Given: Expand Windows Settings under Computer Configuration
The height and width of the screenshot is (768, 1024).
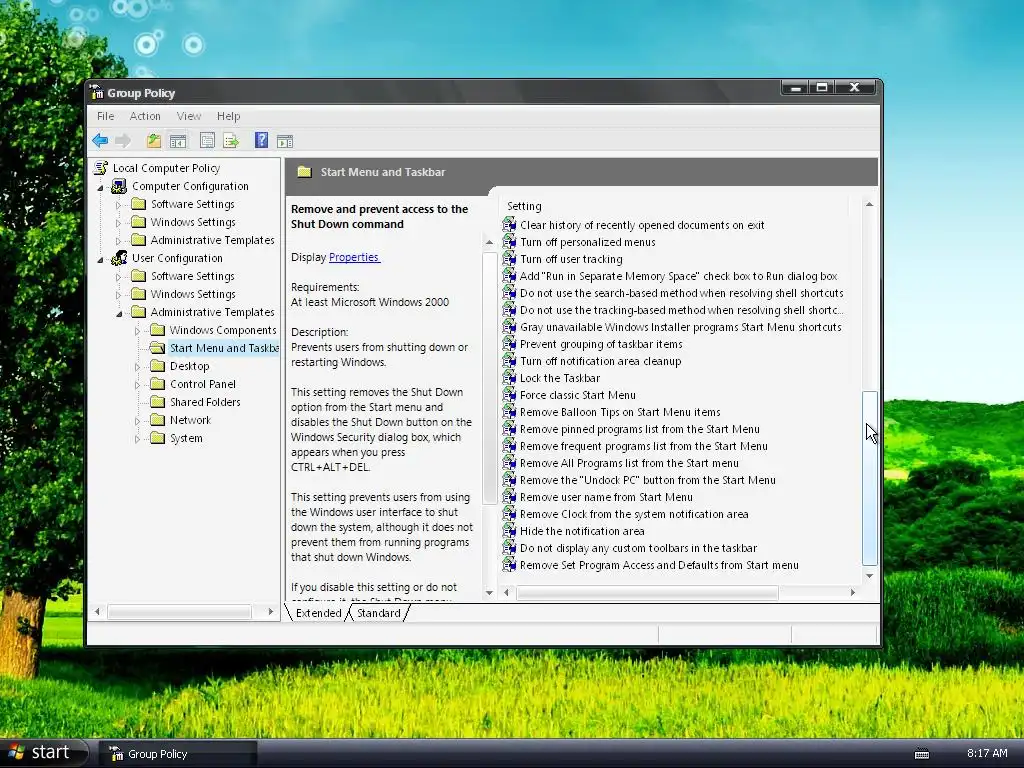Looking at the screenshot, I should pos(118,223).
